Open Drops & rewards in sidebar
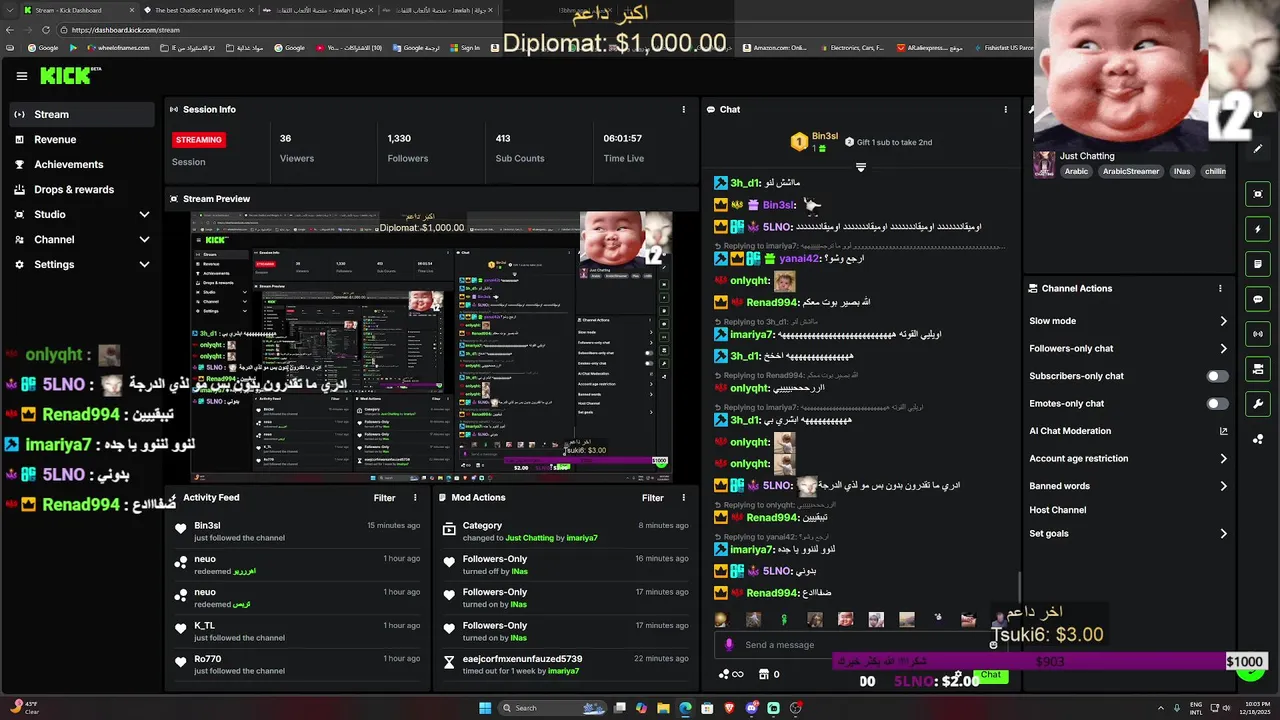The width and height of the screenshot is (1280, 720). [81, 189]
